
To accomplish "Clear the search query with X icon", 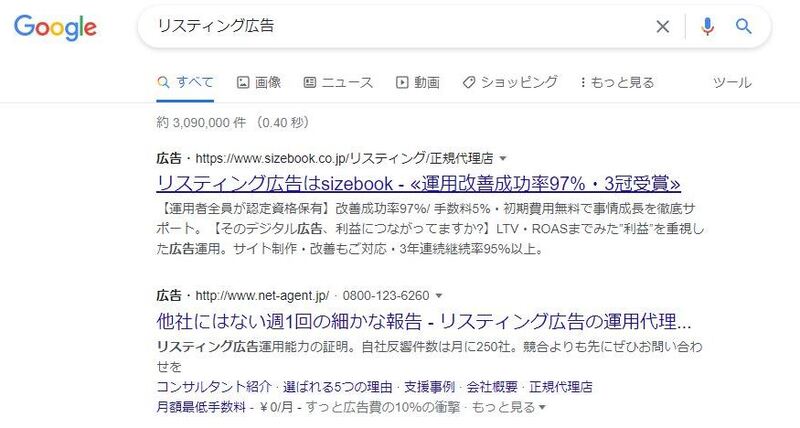I will tap(662, 27).
